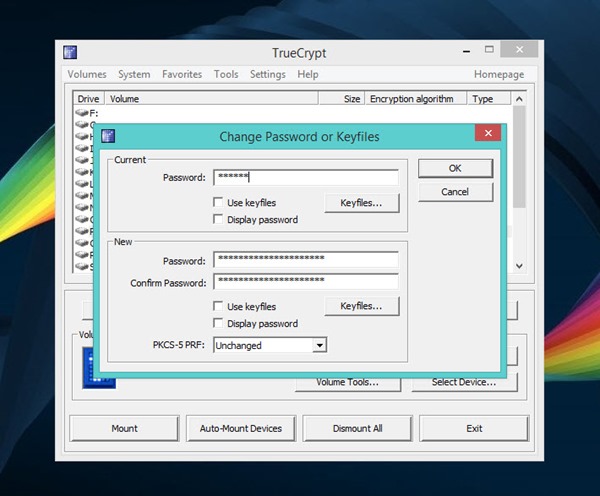The image size is (600, 496).
Task: Open the Help menu
Action: pyautogui.click(x=308, y=74)
